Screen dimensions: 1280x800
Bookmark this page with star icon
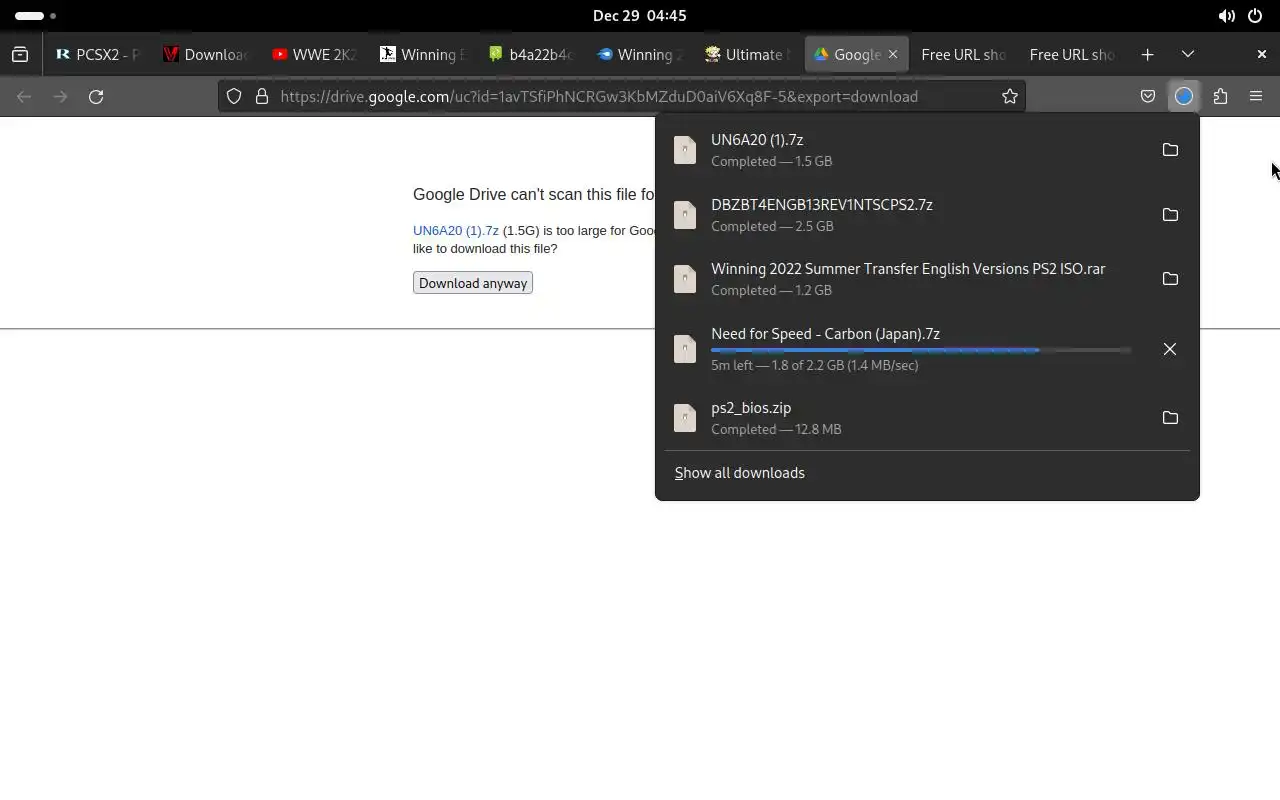[x=1010, y=96]
